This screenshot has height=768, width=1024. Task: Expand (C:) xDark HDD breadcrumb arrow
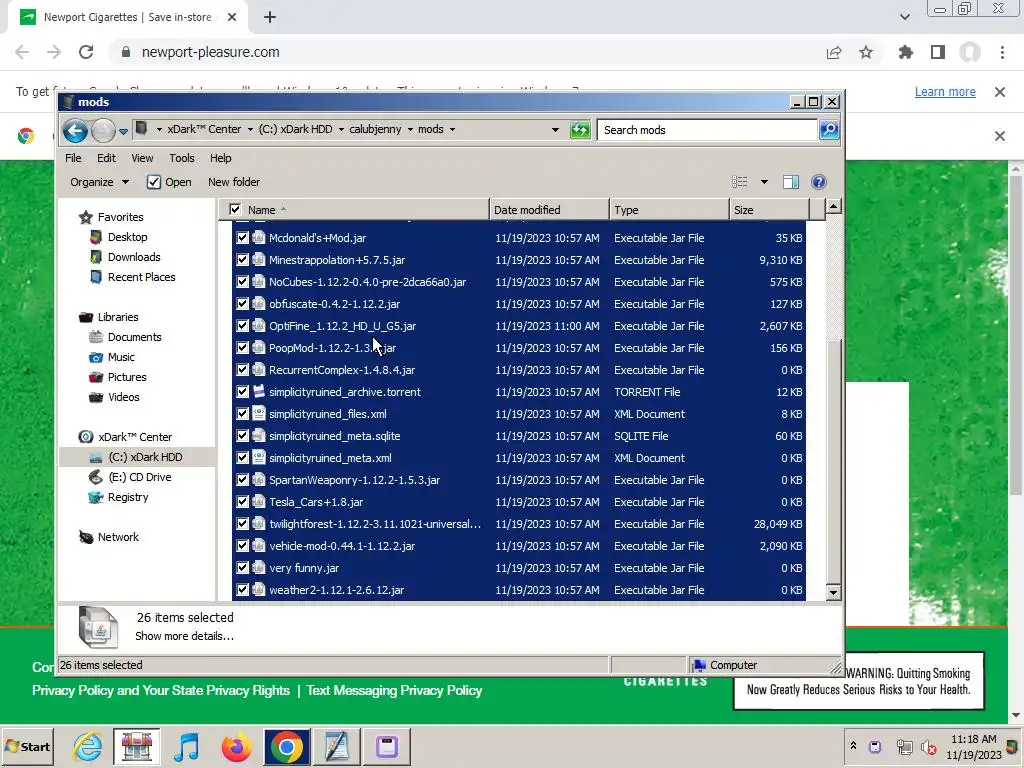(341, 129)
